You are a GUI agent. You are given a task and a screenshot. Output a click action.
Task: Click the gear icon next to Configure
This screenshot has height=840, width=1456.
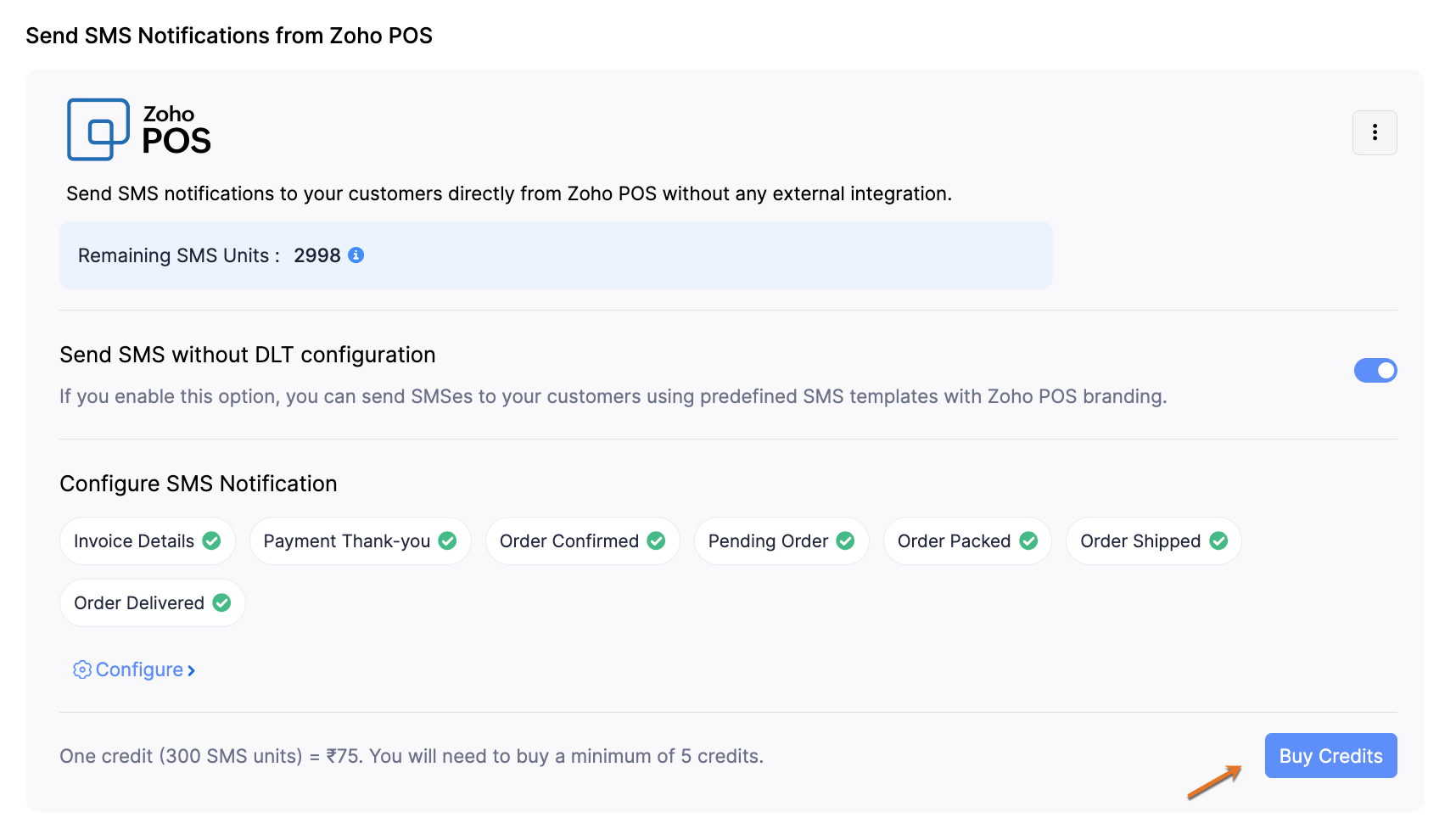[x=82, y=670]
